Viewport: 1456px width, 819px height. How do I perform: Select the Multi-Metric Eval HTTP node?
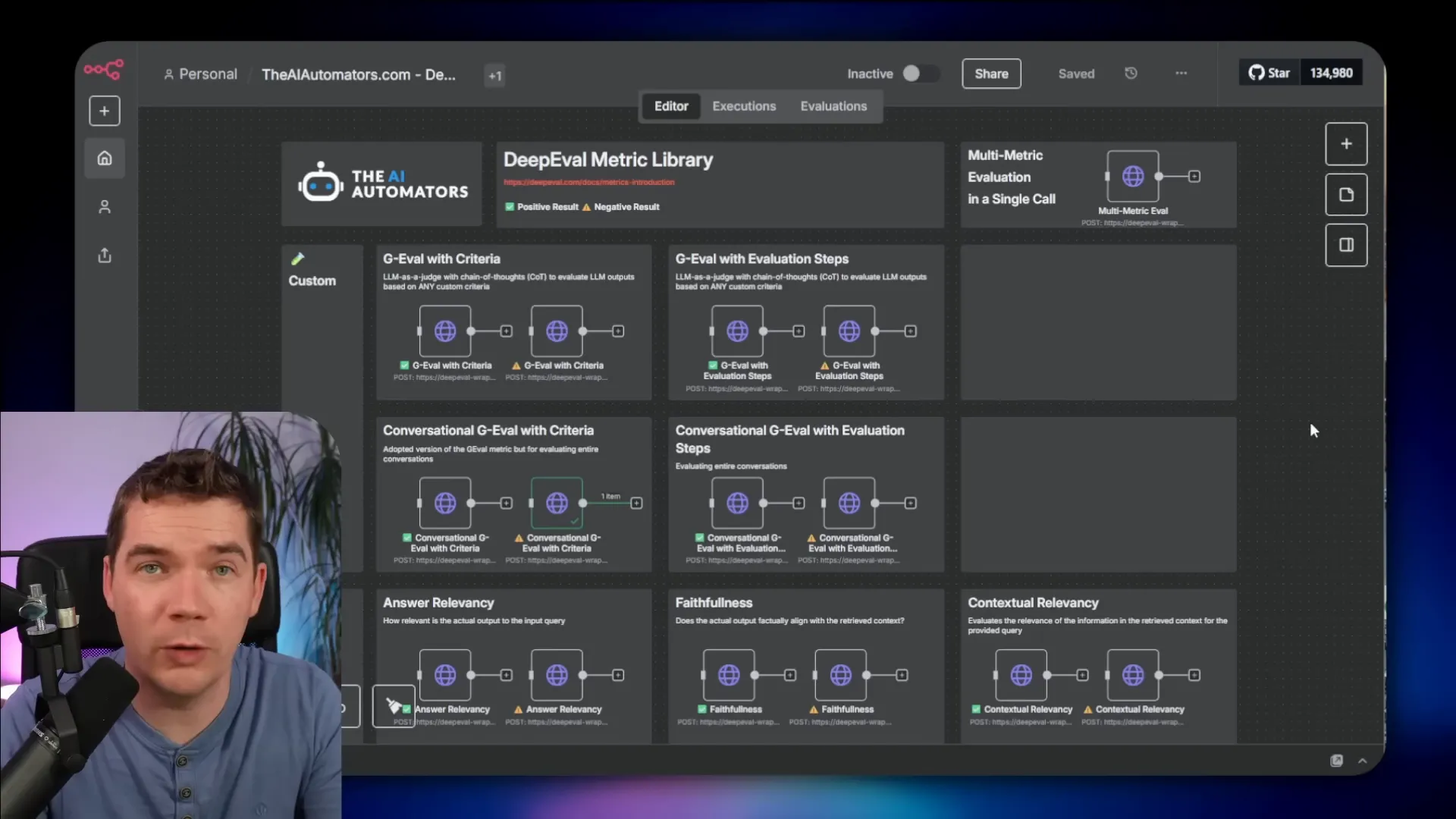coord(1133,177)
